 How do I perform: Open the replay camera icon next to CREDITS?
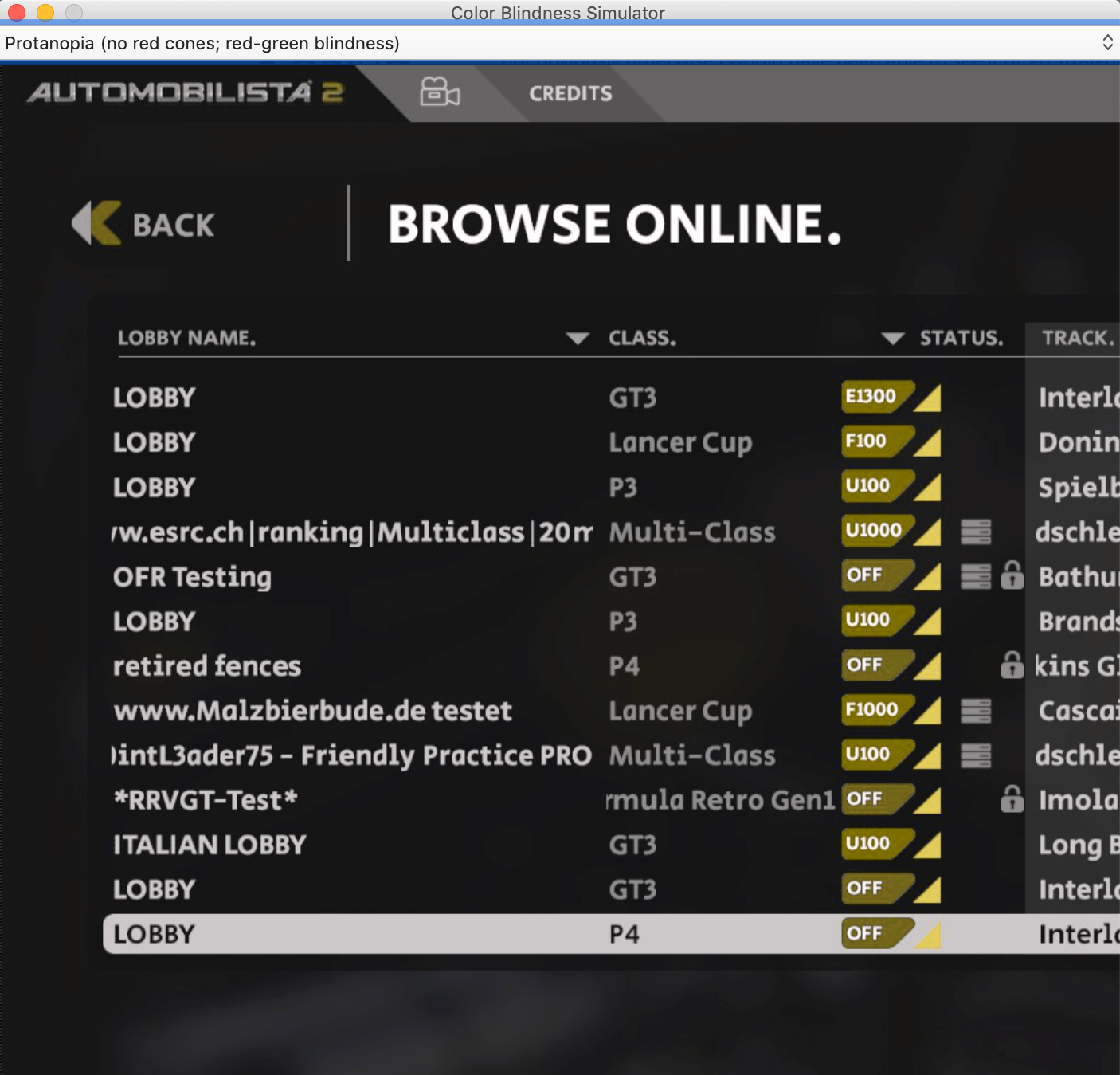point(440,92)
